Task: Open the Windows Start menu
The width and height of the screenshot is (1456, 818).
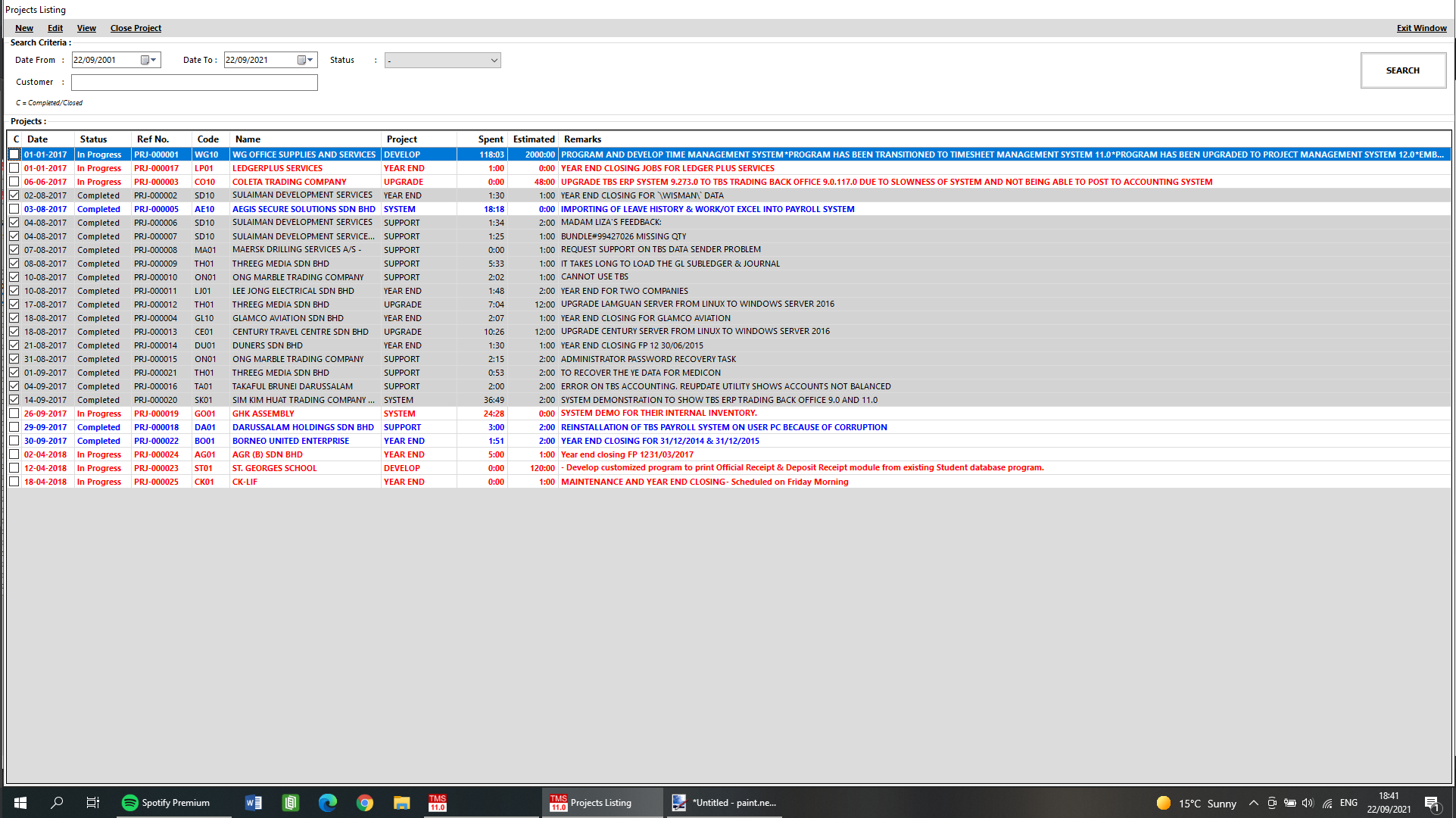Action: point(20,803)
